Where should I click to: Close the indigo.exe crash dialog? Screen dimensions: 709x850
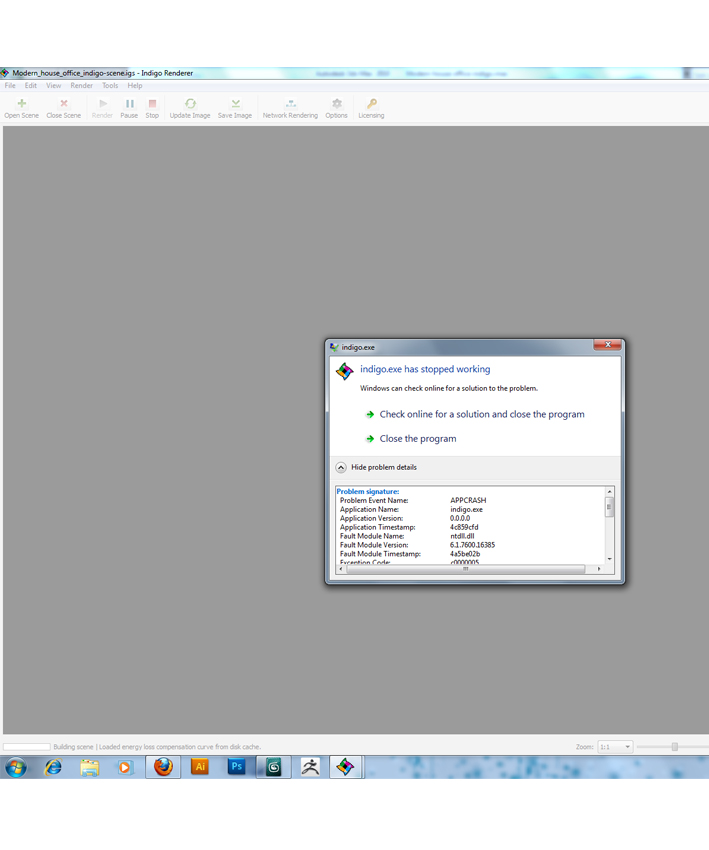(606, 346)
